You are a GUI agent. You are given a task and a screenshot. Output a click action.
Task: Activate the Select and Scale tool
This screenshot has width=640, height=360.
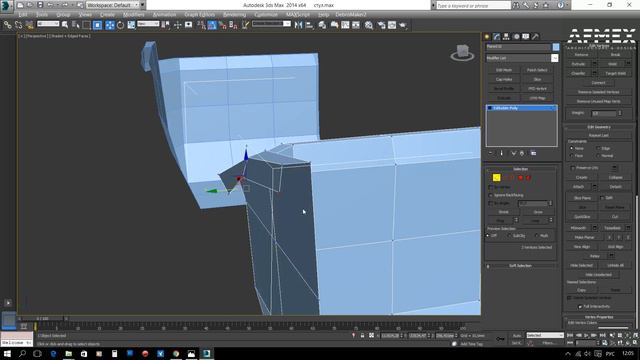pyautogui.click(x=131, y=25)
